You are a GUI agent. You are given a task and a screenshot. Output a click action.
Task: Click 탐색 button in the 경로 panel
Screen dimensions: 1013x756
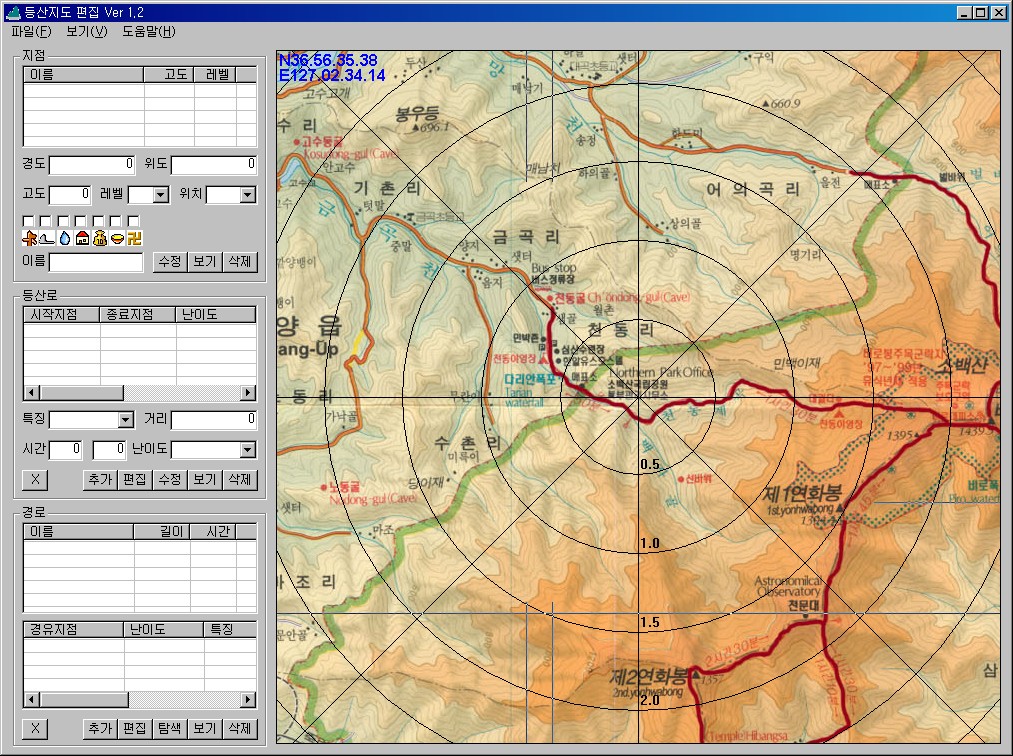(x=170, y=729)
